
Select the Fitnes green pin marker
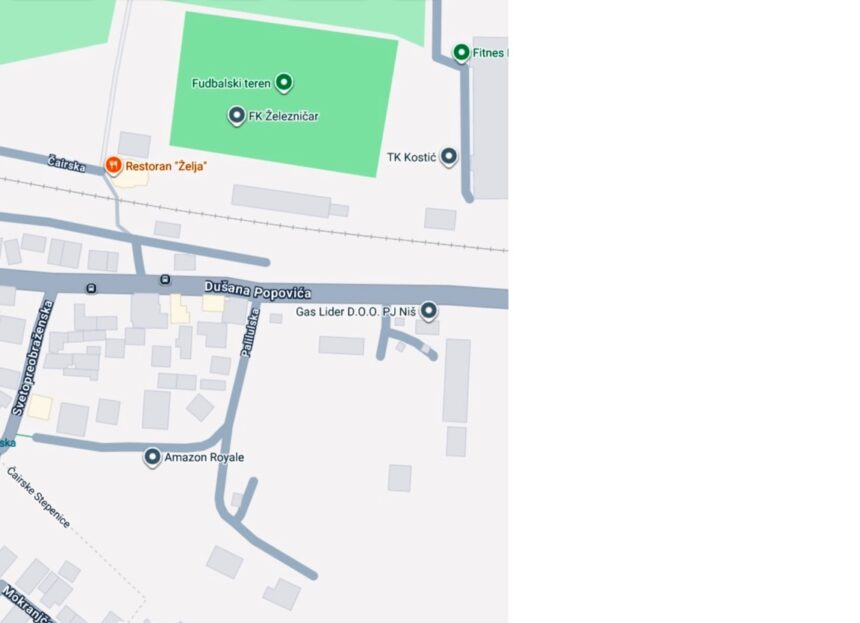click(461, 52)
